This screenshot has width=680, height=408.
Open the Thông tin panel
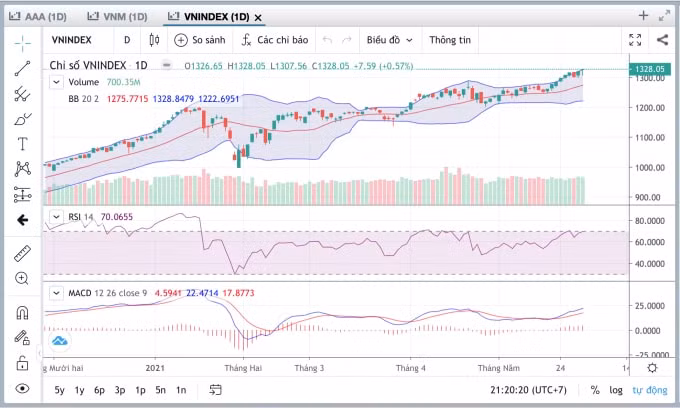pyautogui.click(x=450, y=40)
